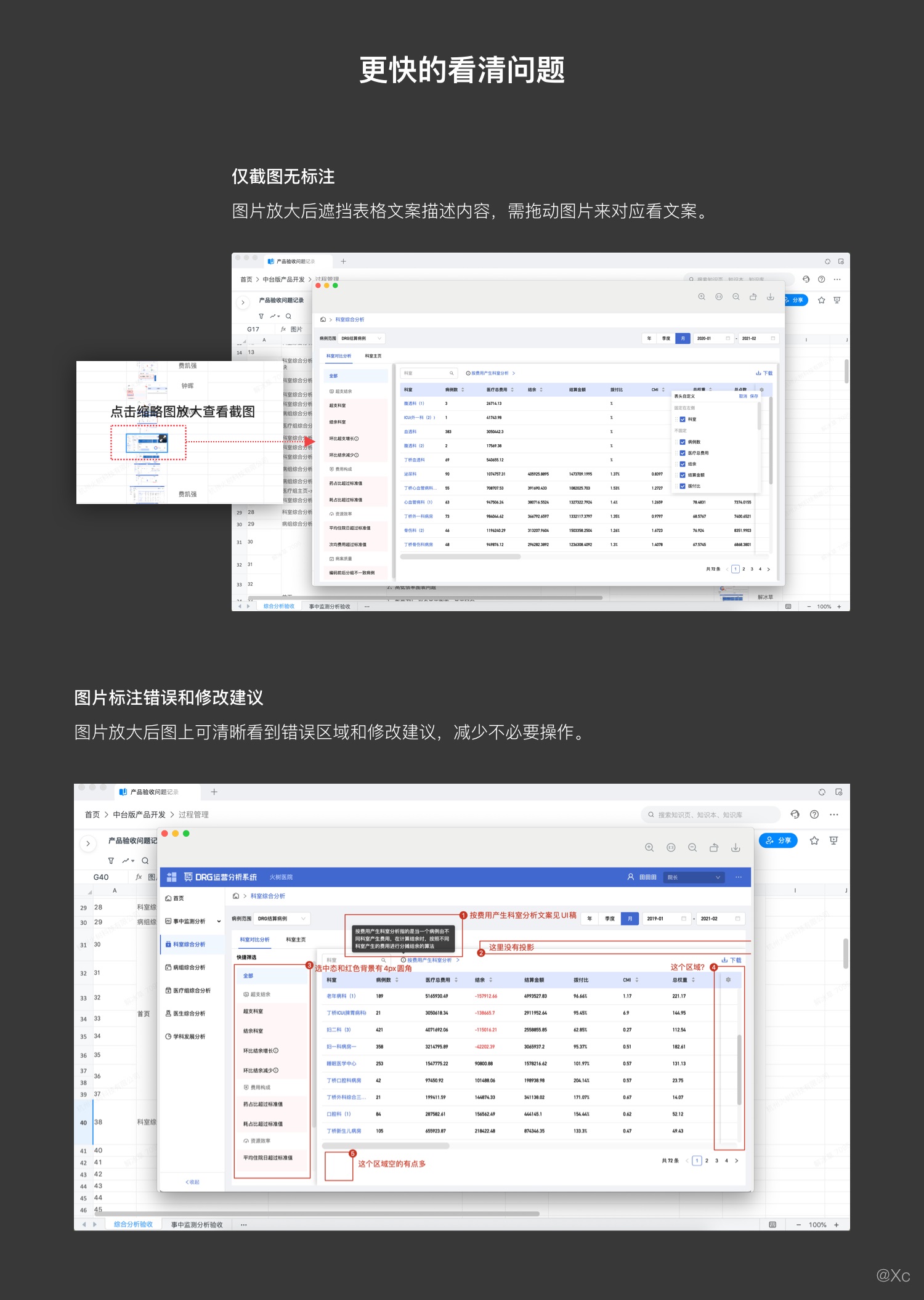Uncheck the 病例数 column checkbox
Image resolution: width=924 pixels, height=1300 pixels.
[x=683, y=442]
